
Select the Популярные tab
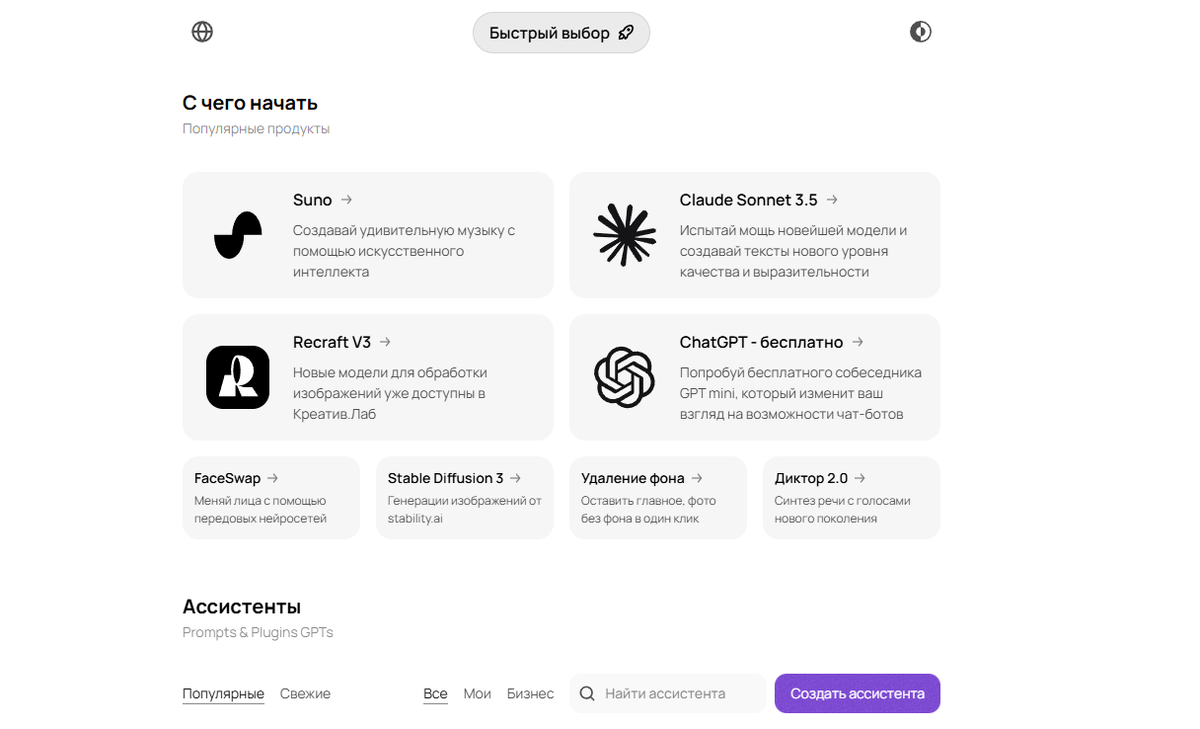[223, 693]
